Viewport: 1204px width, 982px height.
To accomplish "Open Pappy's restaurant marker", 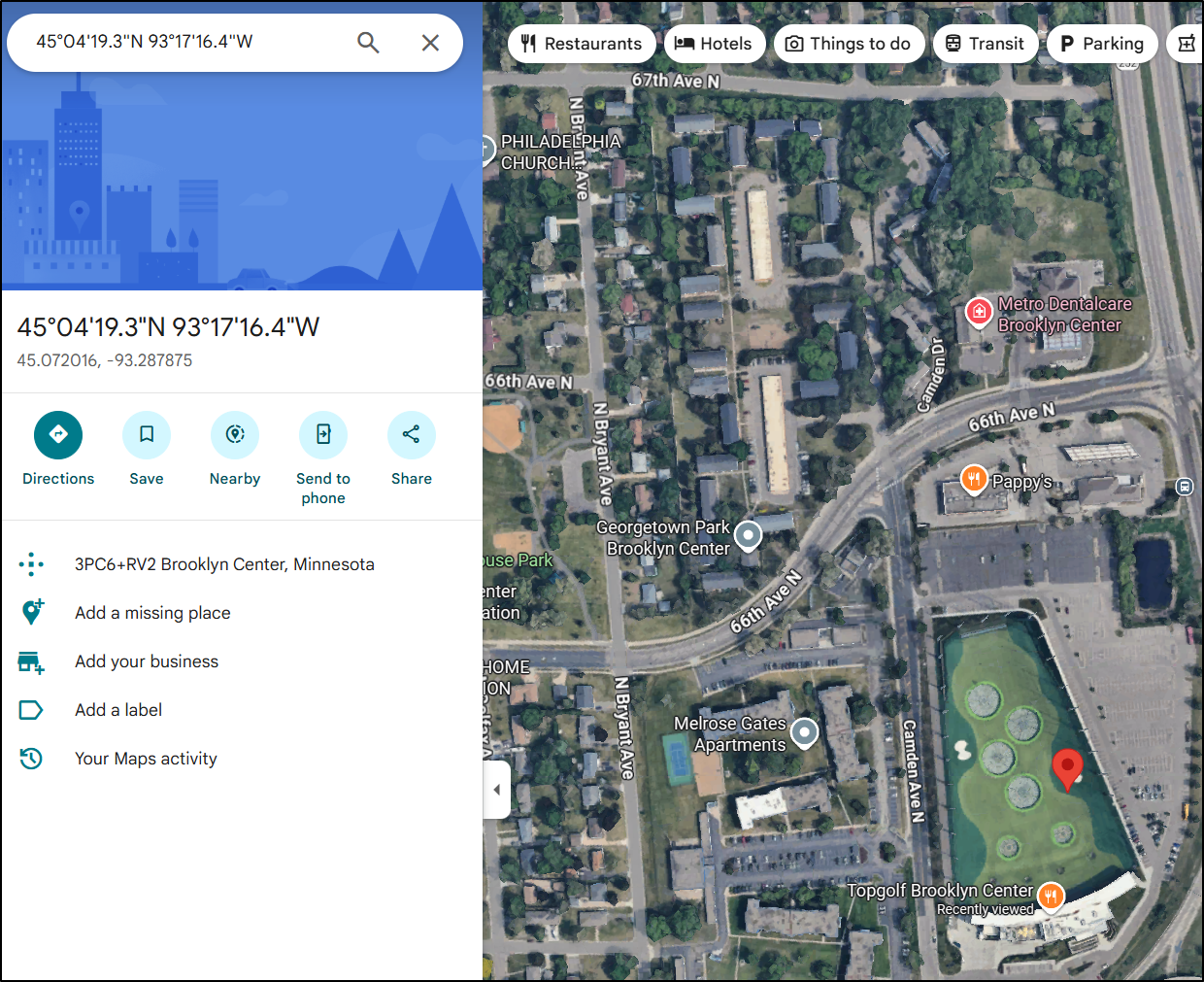I will (x=974, y=479).
